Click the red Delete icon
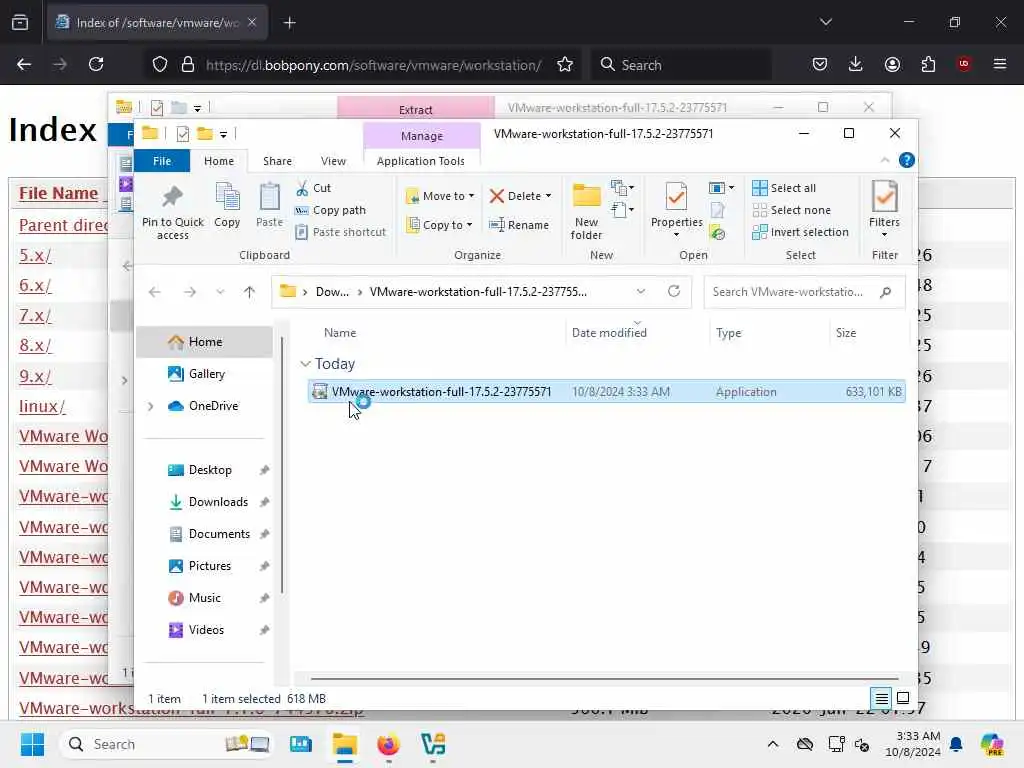1024x768 pixels. [496, 196]
